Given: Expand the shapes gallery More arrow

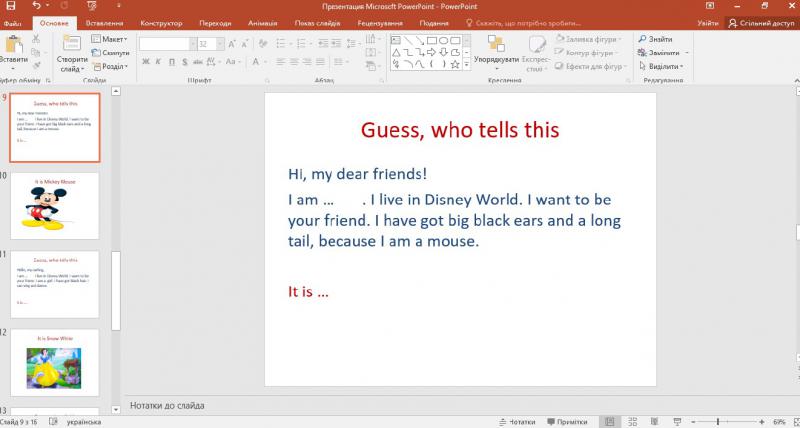Looking at the screenshot, I should point(466,65).
